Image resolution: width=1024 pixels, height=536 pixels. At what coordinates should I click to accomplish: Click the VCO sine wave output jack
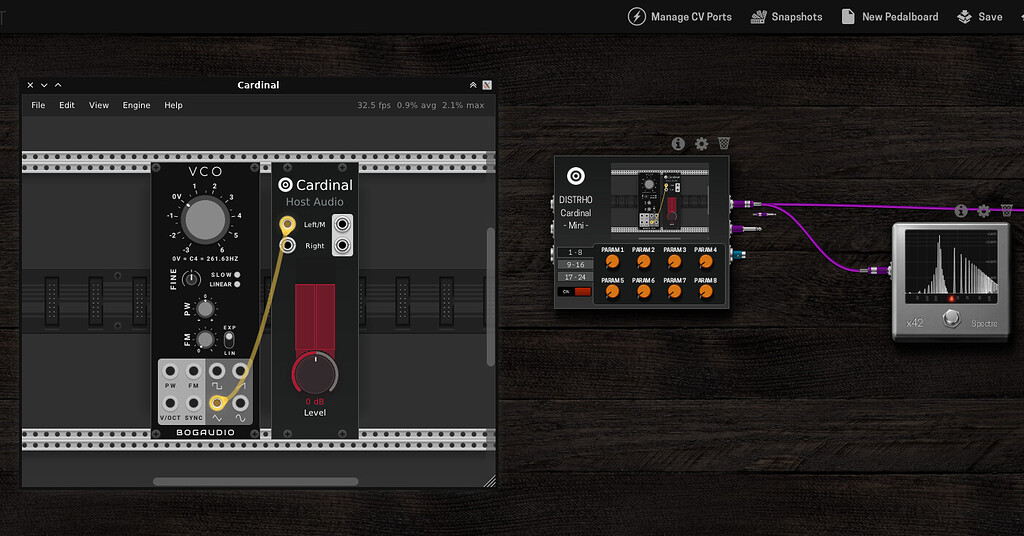click(240, 403)
